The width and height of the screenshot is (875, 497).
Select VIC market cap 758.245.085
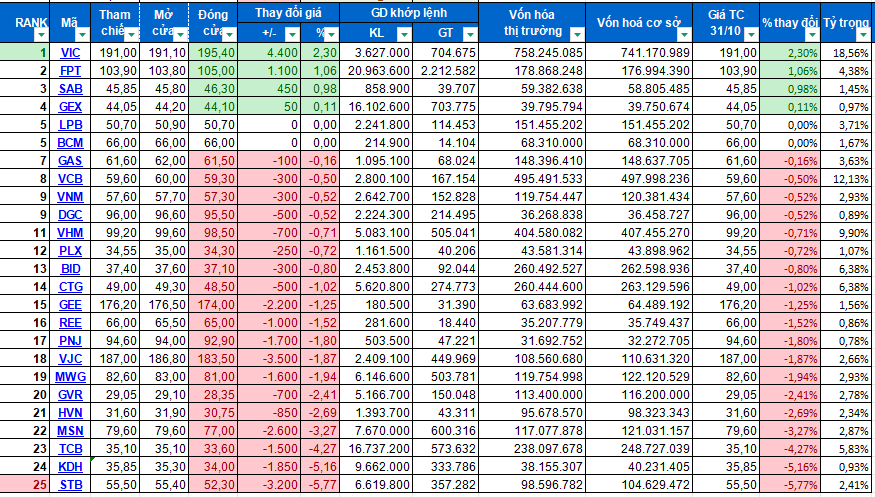(x=532, y=54)
